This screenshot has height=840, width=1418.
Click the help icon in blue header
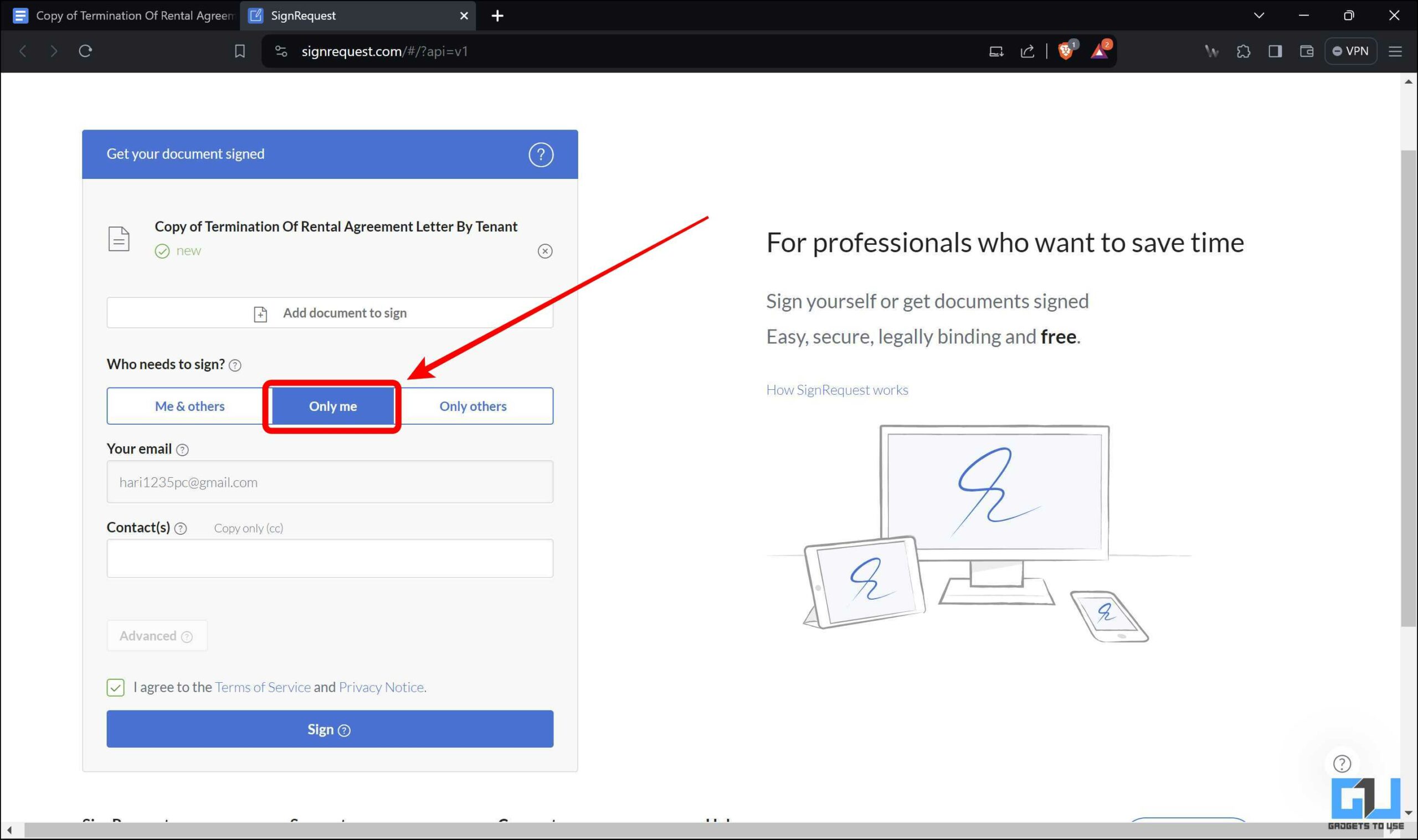coord(541,154)
